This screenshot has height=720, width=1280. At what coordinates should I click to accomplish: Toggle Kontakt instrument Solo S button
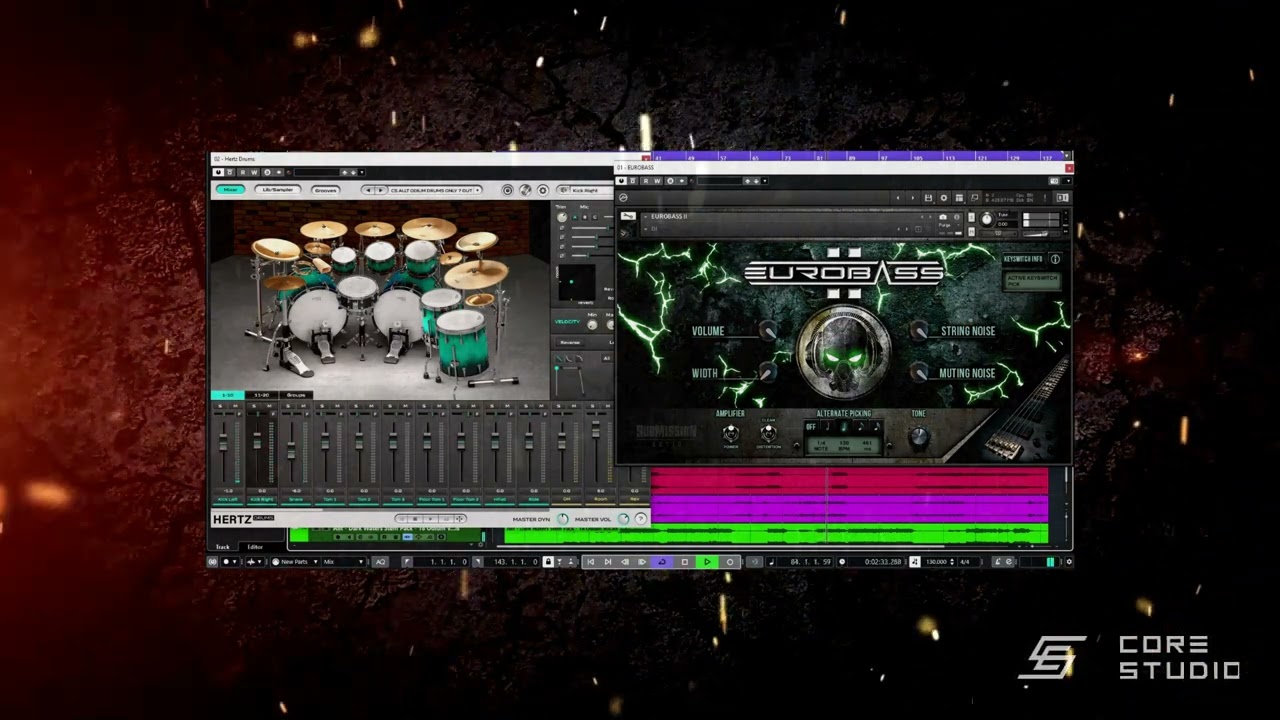pyautogui.click(x=970, y=215)
